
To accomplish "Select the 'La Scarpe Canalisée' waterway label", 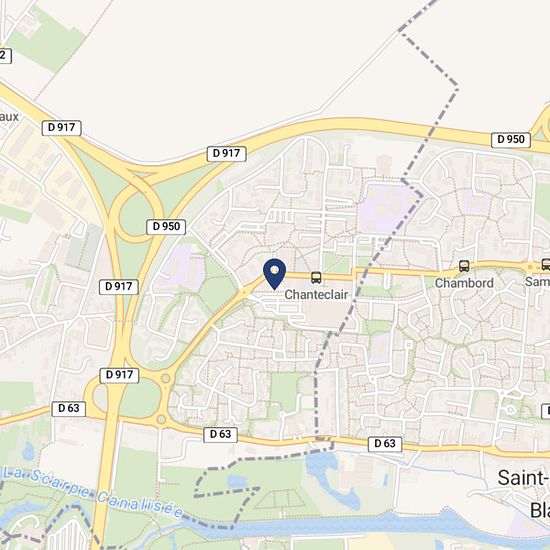I will tap(92, 492).
